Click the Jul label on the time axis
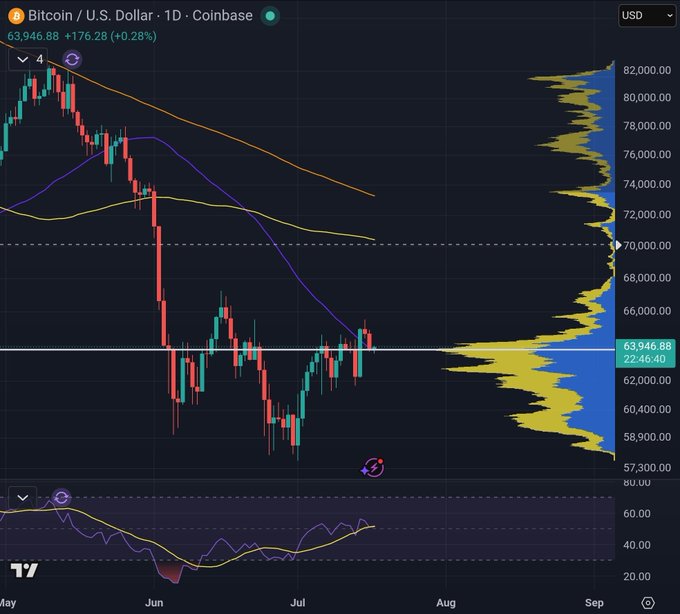The width and height of the screenshot is (680, 614). (298, 603)
